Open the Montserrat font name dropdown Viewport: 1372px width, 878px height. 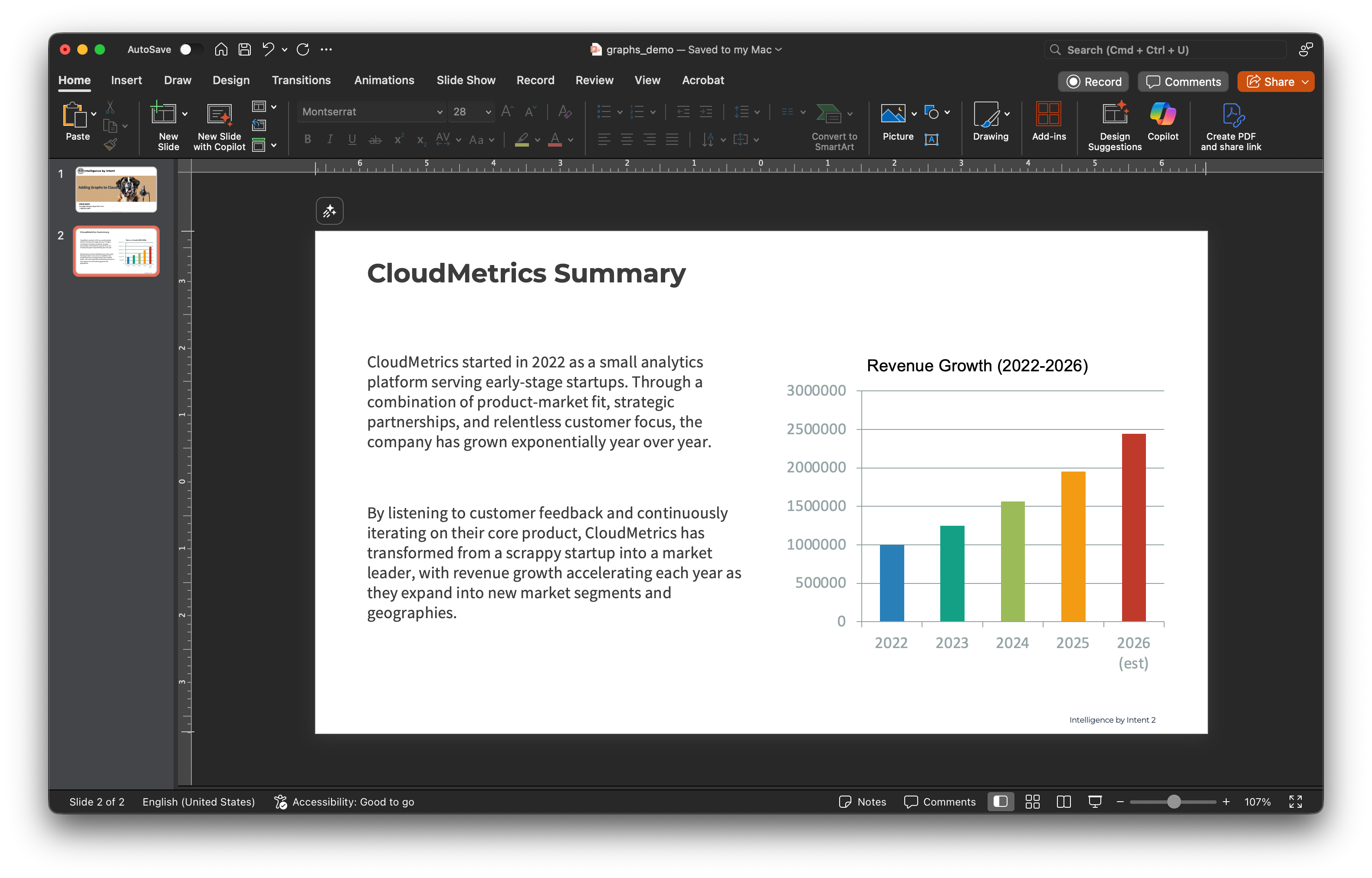pos(439,112)
